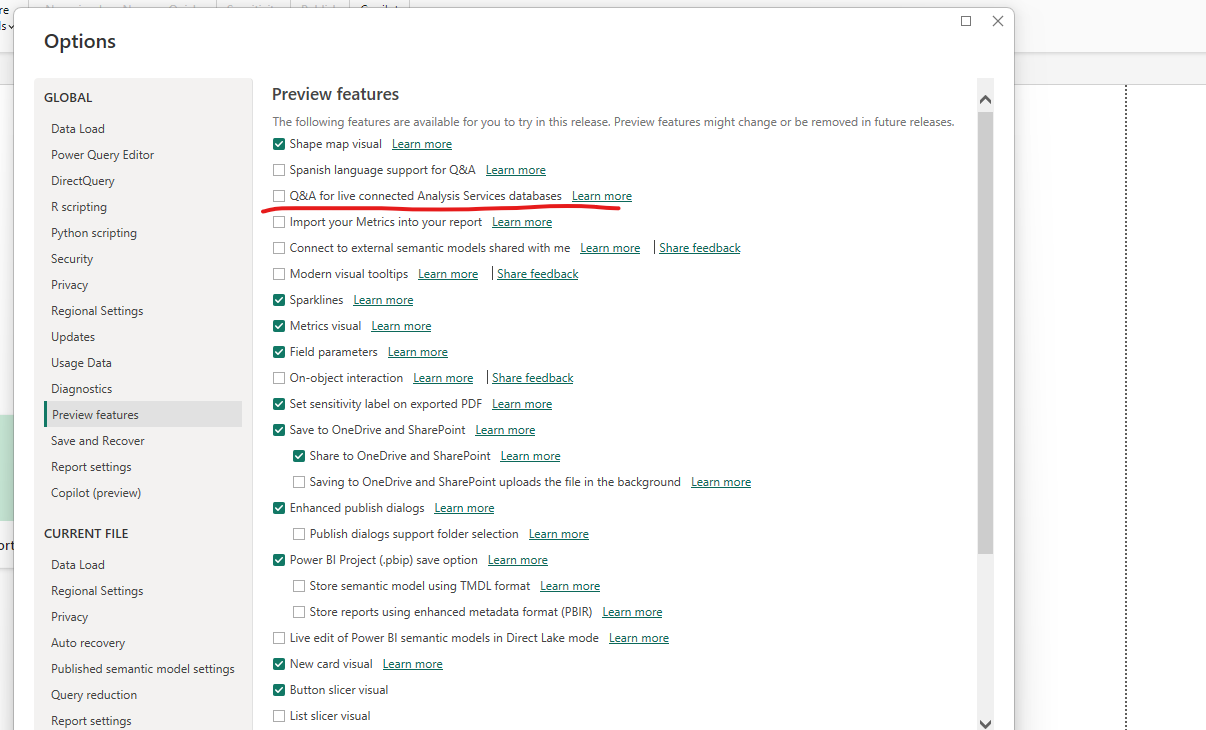The height and width of the screenshot is (730, 1206).
Task: Enable Modern visual tooltips checkbox
Action: pyautogui.click(x=279, y=274)
